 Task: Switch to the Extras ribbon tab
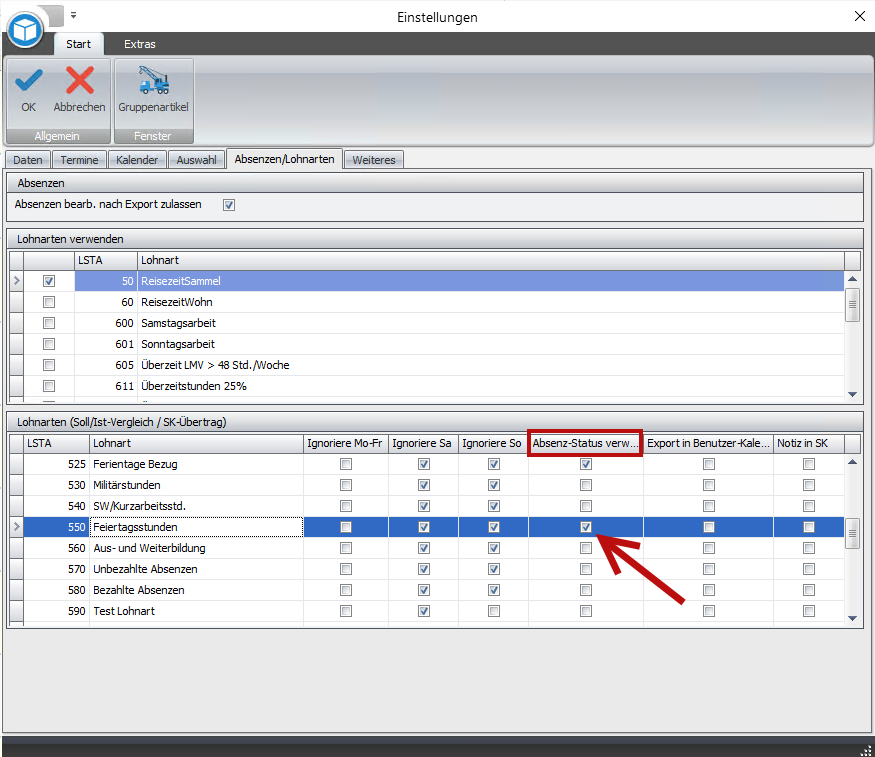pyautogui.click(x=140, y=44)
